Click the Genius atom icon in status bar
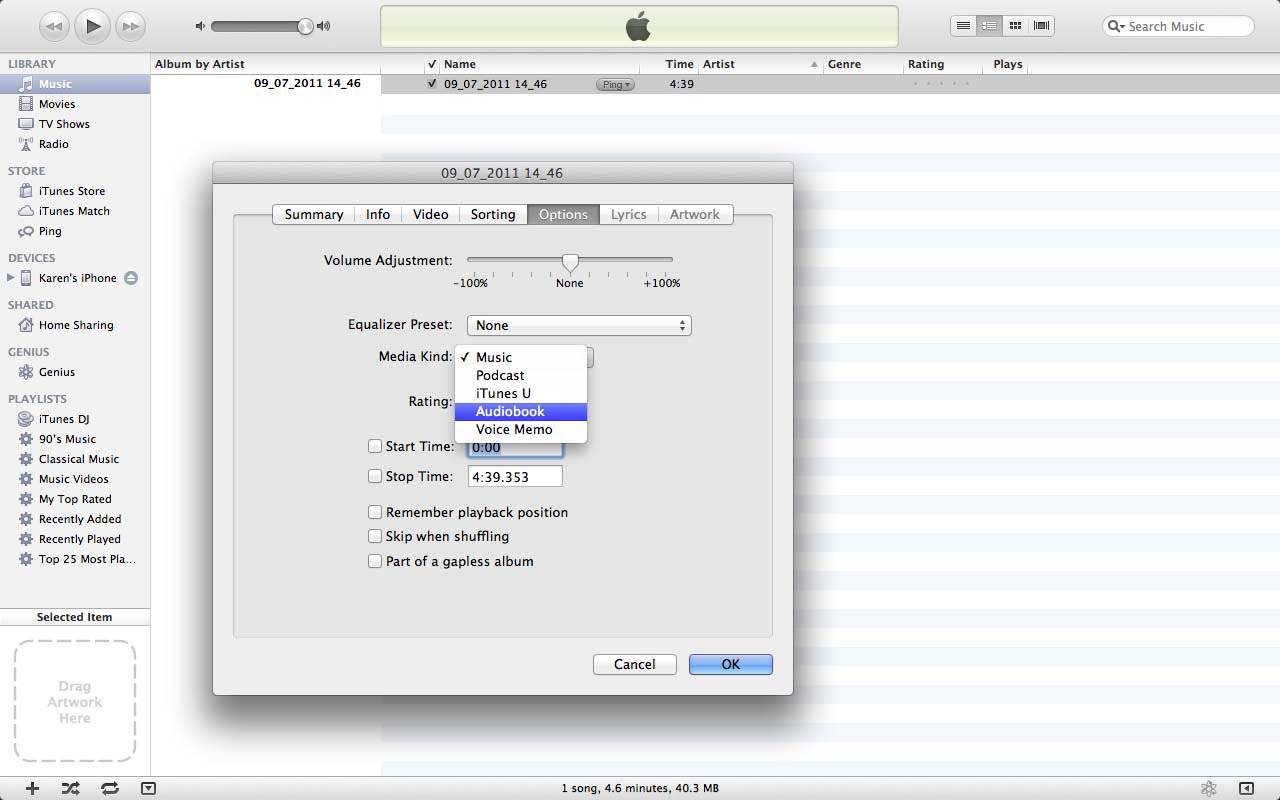 1209,788
